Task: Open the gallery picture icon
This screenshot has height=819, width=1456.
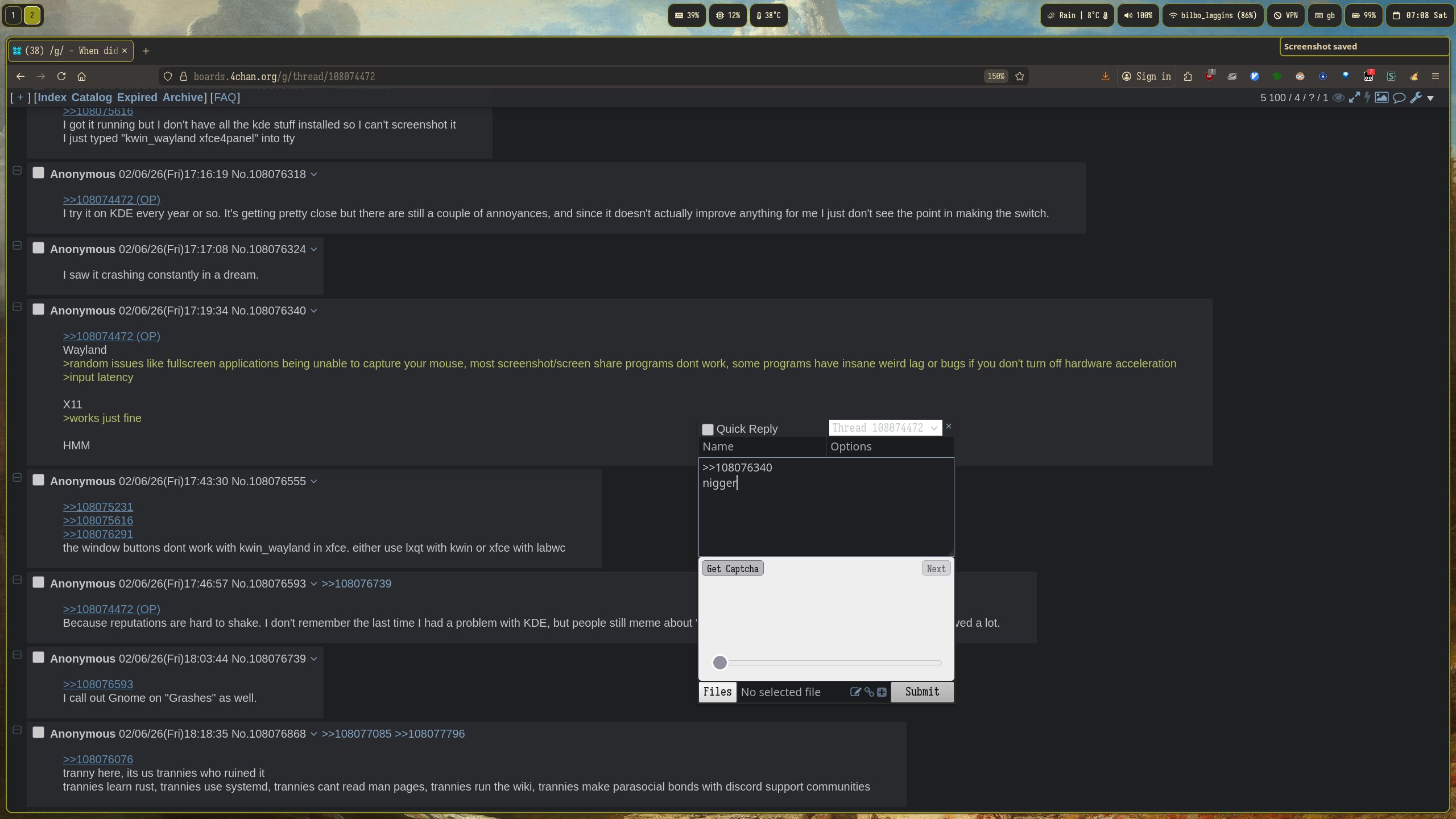Action: click(1381, 98)
